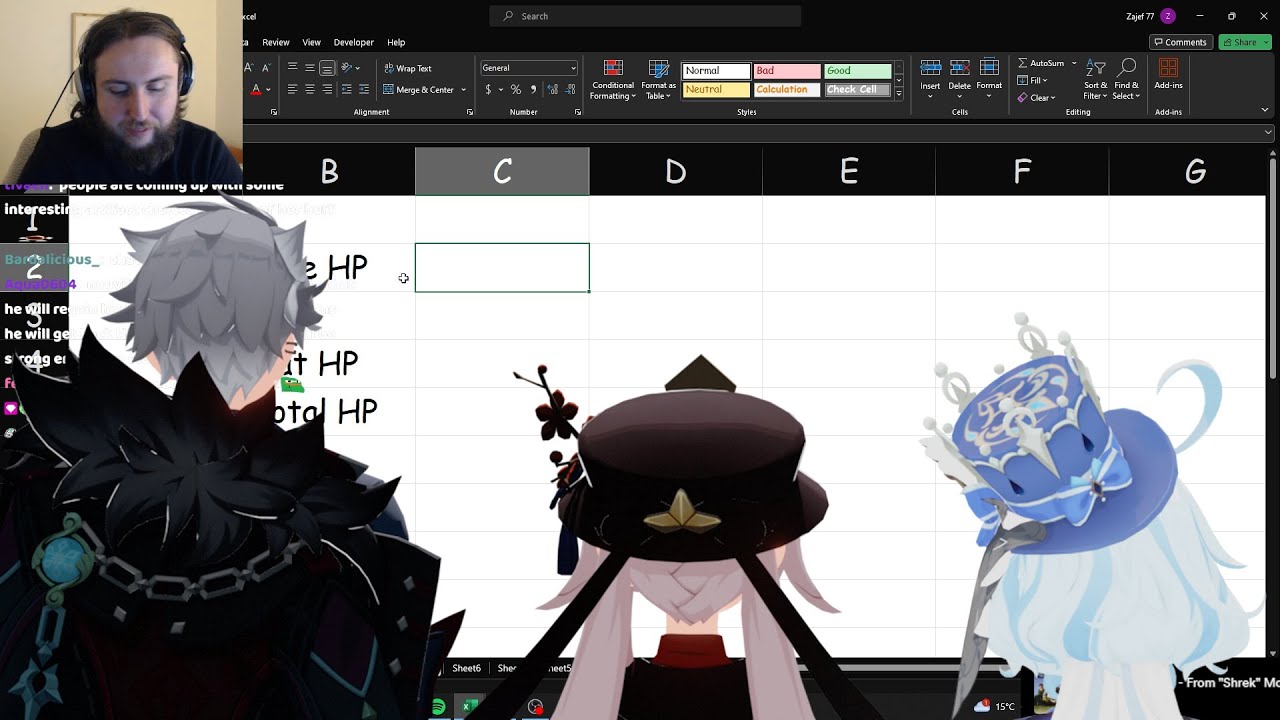Apply the Calculation cell style
The width and height of the screenshot is (1280, 720).
tap(787, 90)
